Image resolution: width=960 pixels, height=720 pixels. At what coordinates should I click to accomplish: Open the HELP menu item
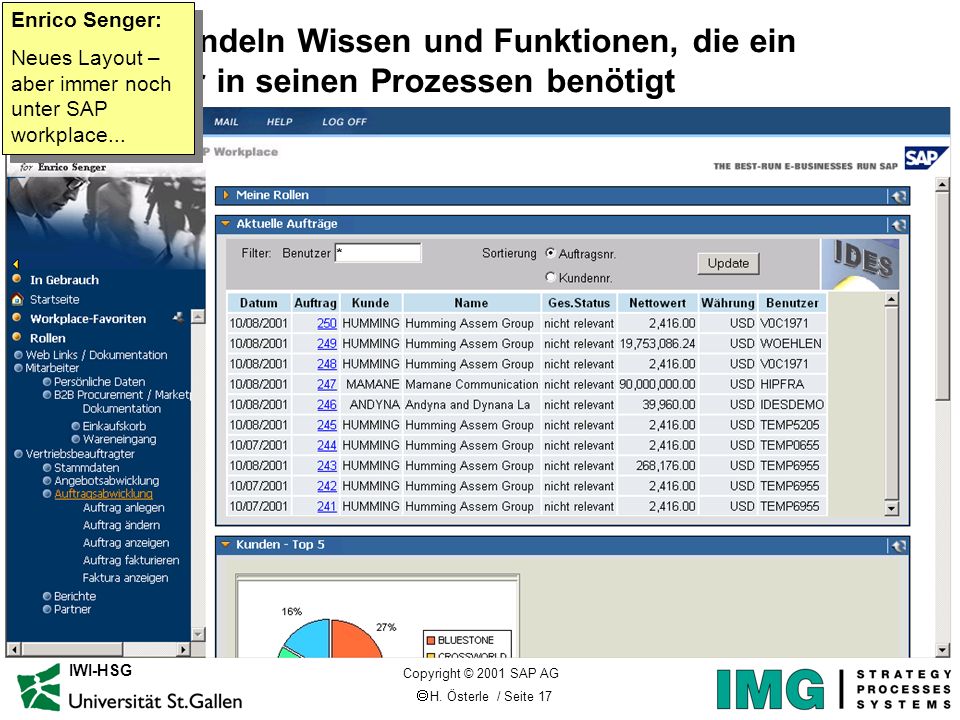point(279,122)
